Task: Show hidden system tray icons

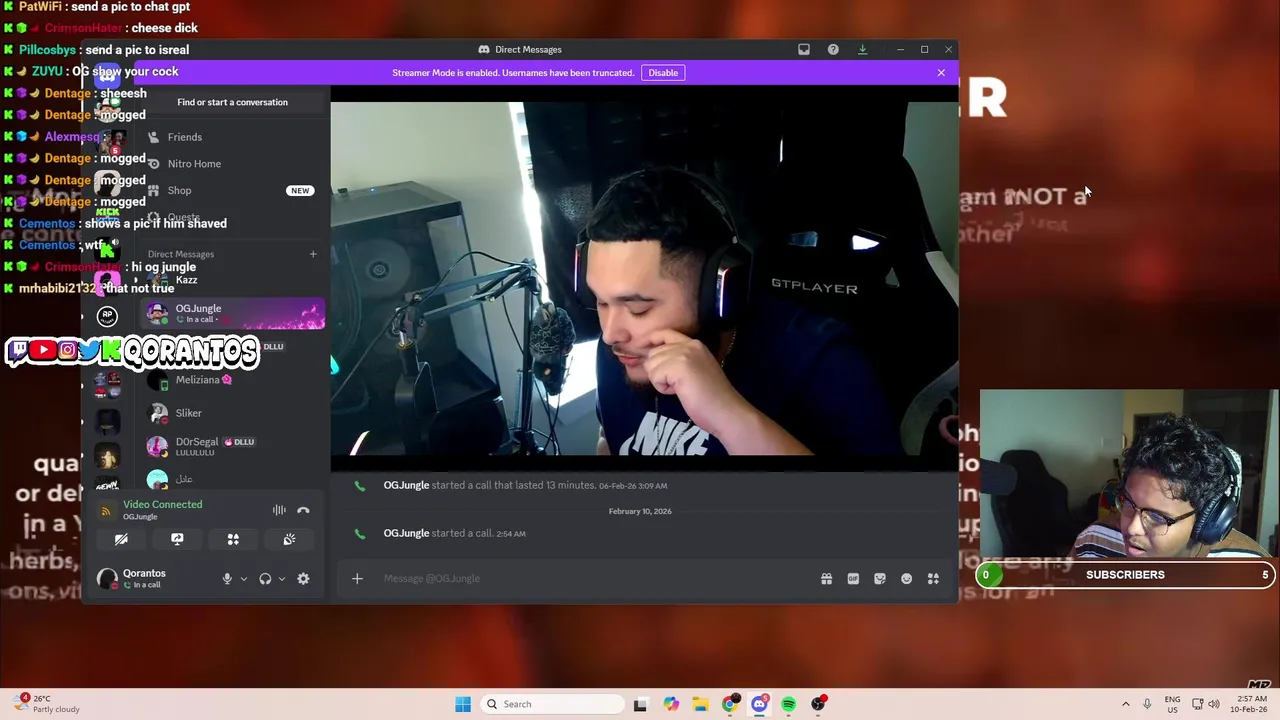Action: point(1125,704)
